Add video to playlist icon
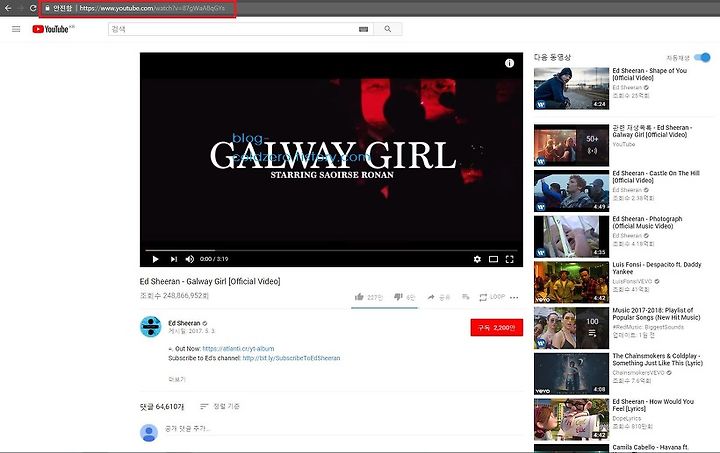720x453 pixels. click(x=466, y=297)
